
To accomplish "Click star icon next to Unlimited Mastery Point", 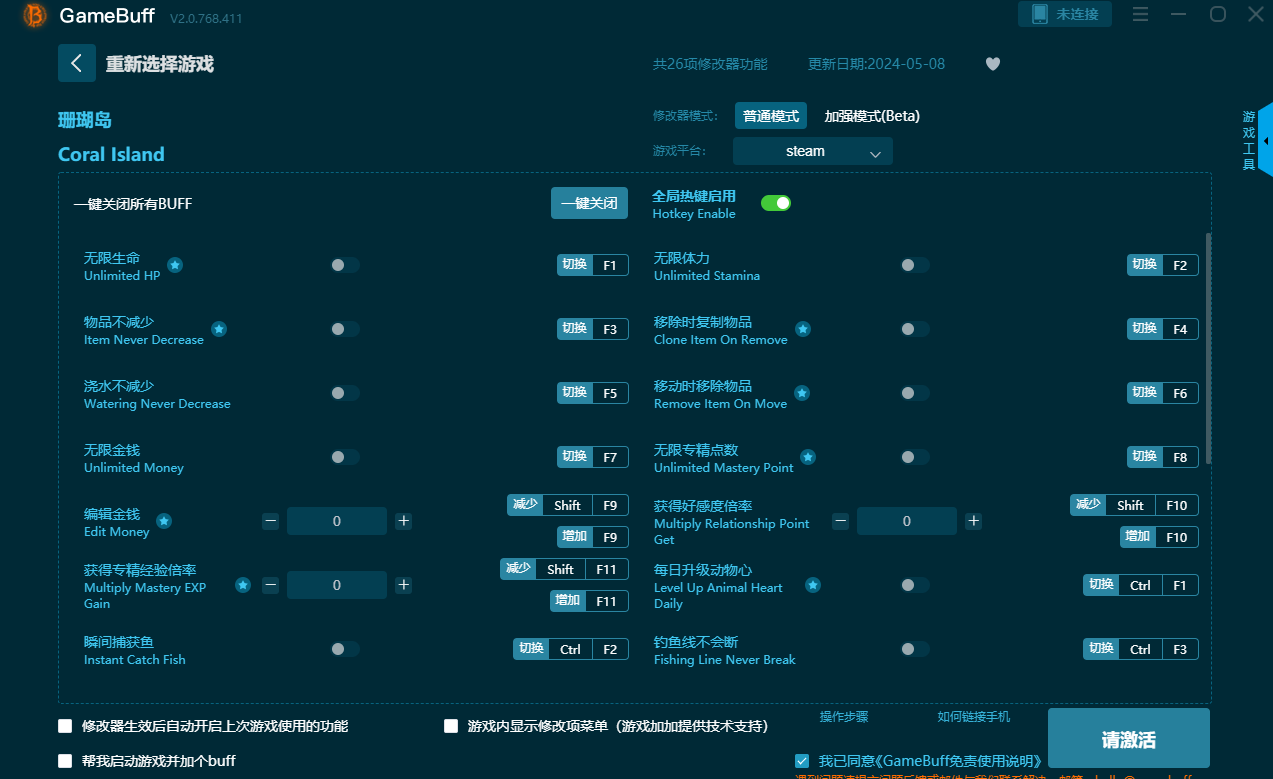I will (808, 457).
